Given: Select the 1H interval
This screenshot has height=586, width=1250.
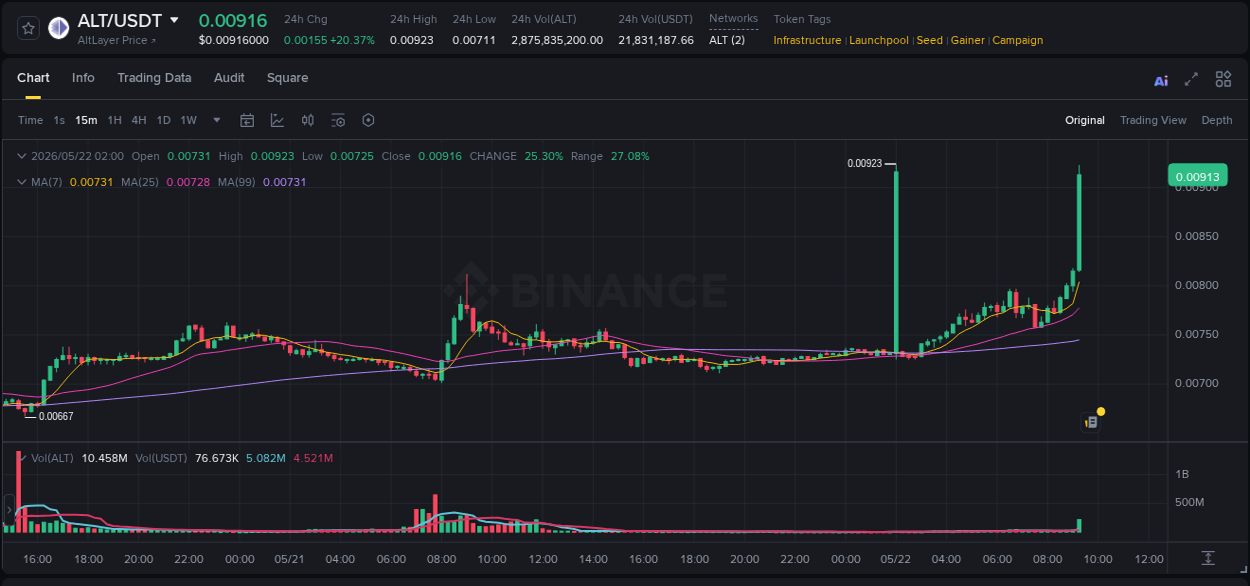Looking at the screenshot, I should [114, 120].
